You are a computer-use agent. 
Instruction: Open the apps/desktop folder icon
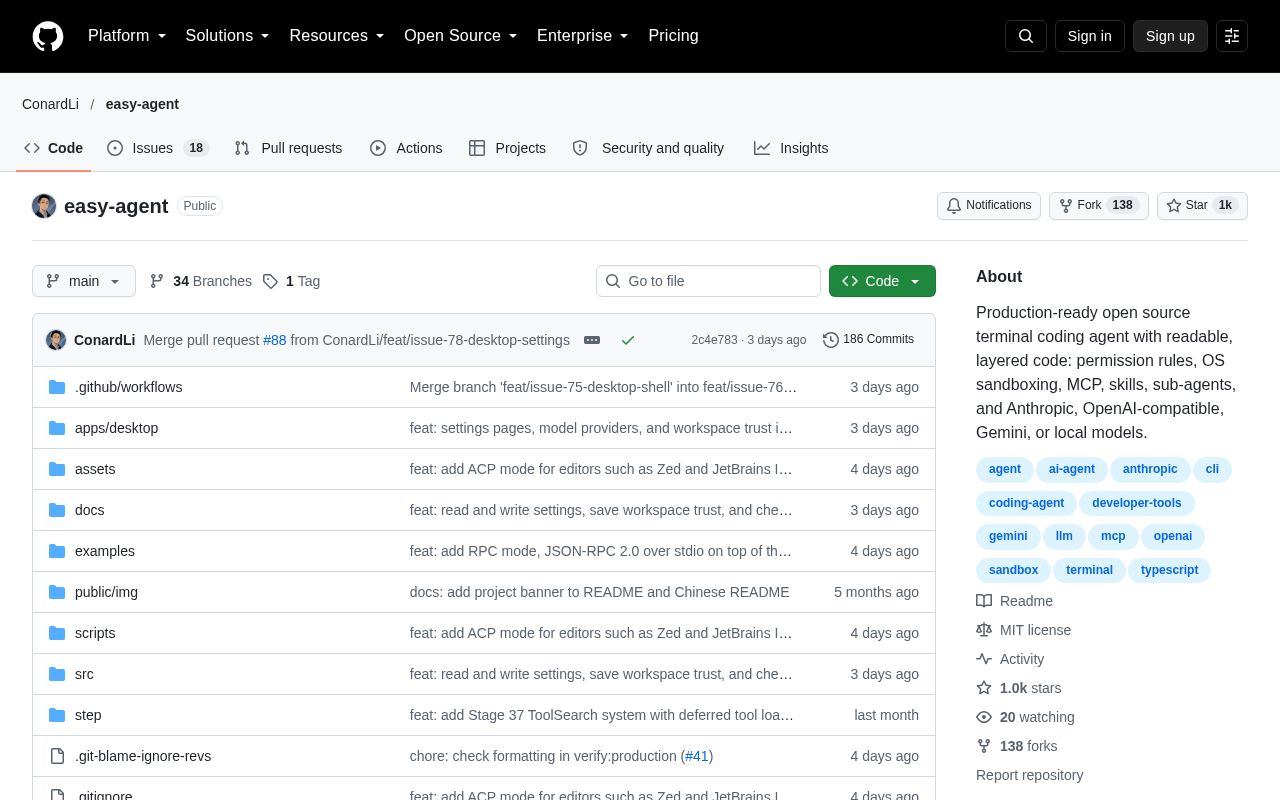(x=57, y=428)
